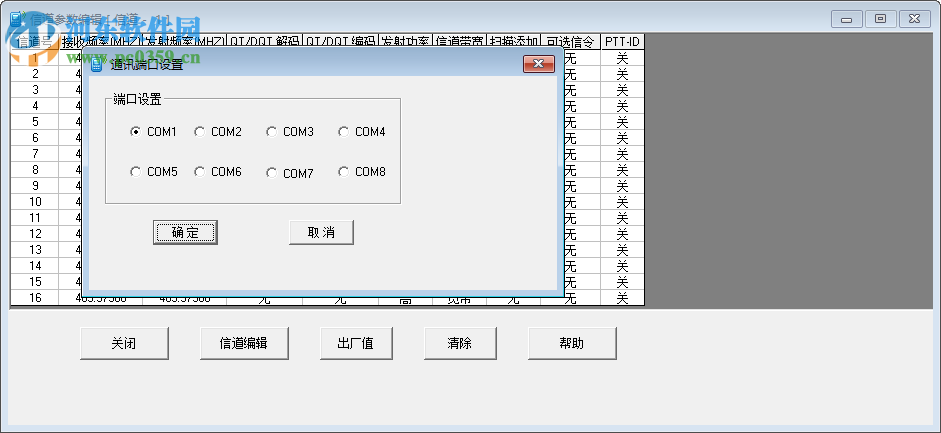This screenshot has width=941, height=433.
Task: Click PTT-ID 关 cell for channel 16
Action: pos(622,297)
